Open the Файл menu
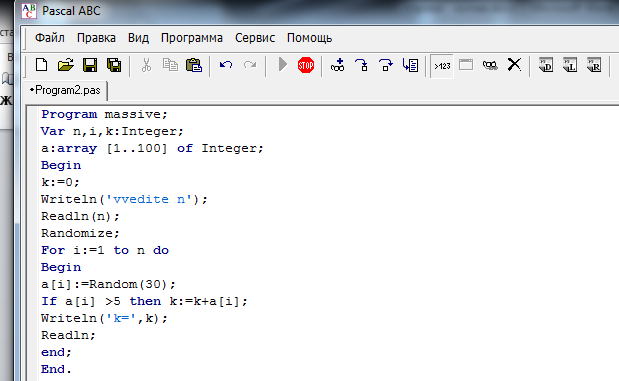 pyautogui.click(x=50, y=38)
